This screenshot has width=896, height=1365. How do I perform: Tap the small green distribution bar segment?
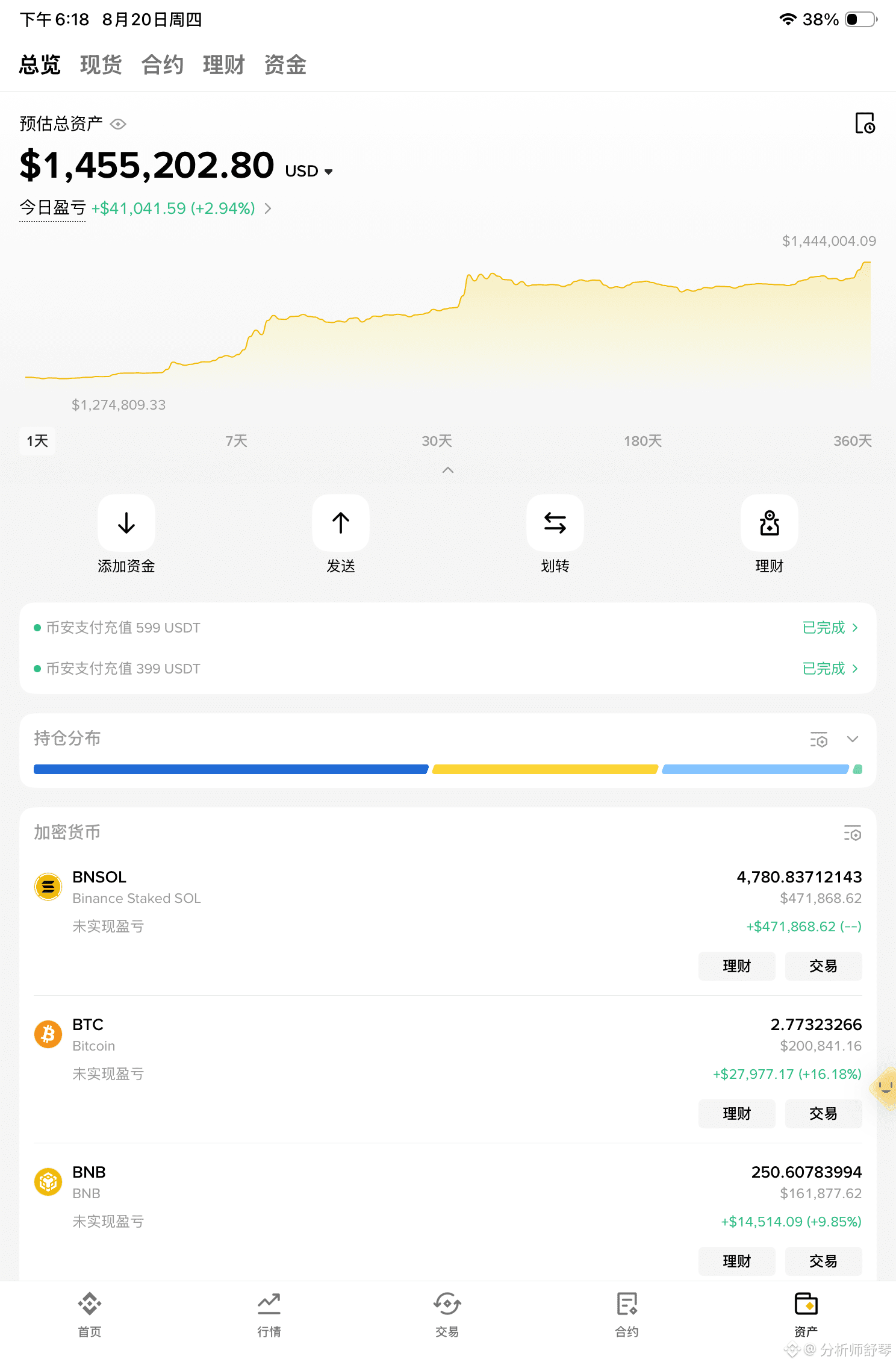click(857, 769)
